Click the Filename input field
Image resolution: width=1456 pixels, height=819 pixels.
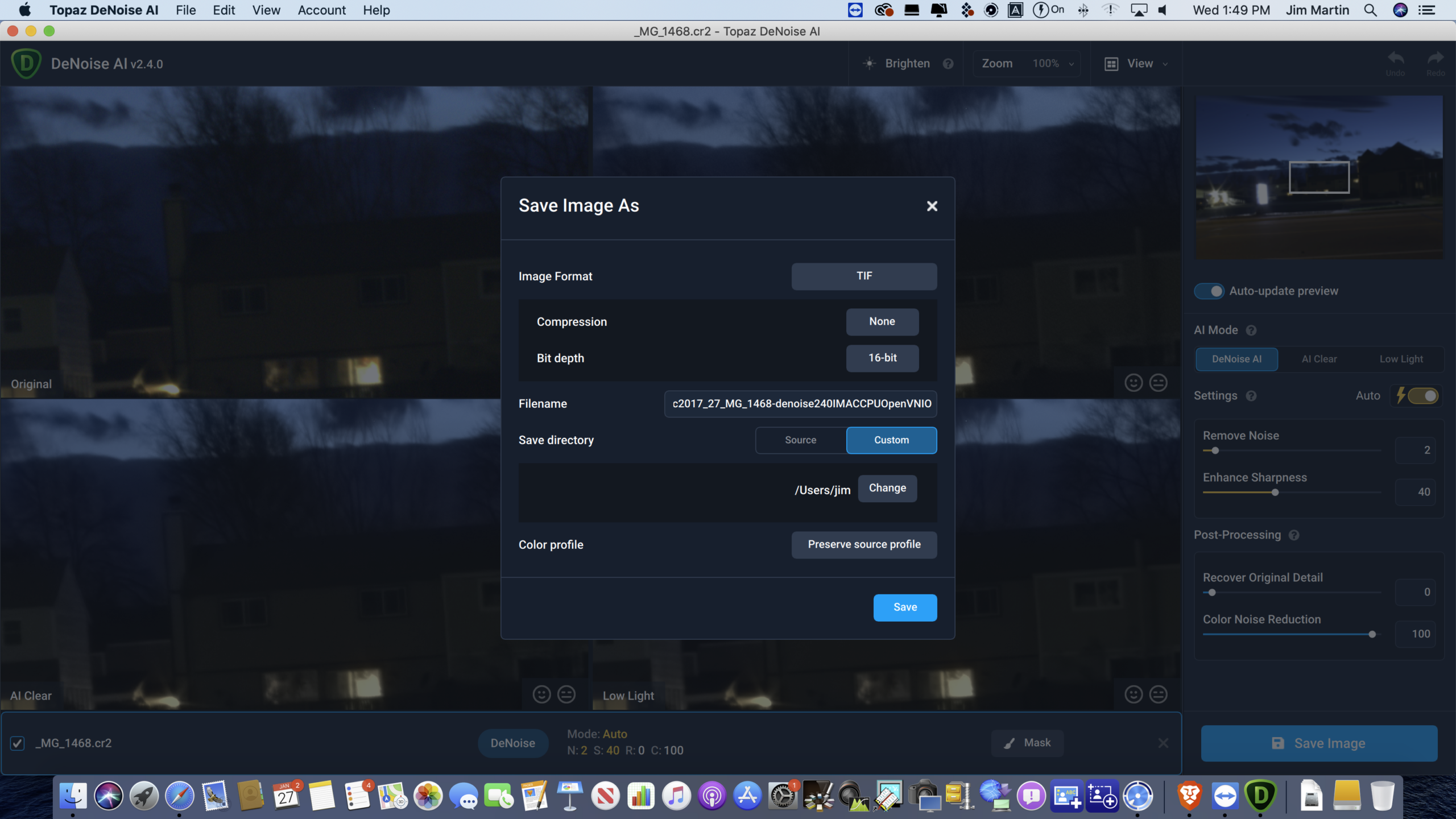click(x=800, y=404)
